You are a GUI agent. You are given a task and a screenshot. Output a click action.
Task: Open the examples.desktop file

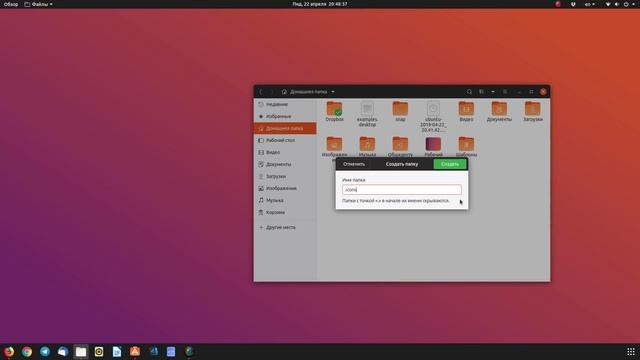(367, 109)
